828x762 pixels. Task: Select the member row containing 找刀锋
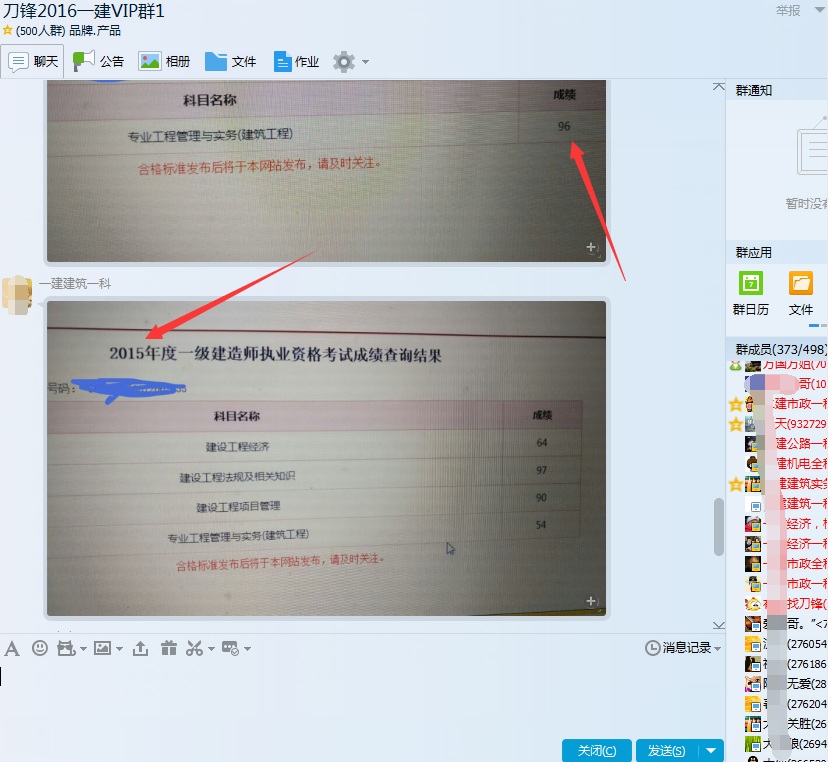(x=779, y=604)
